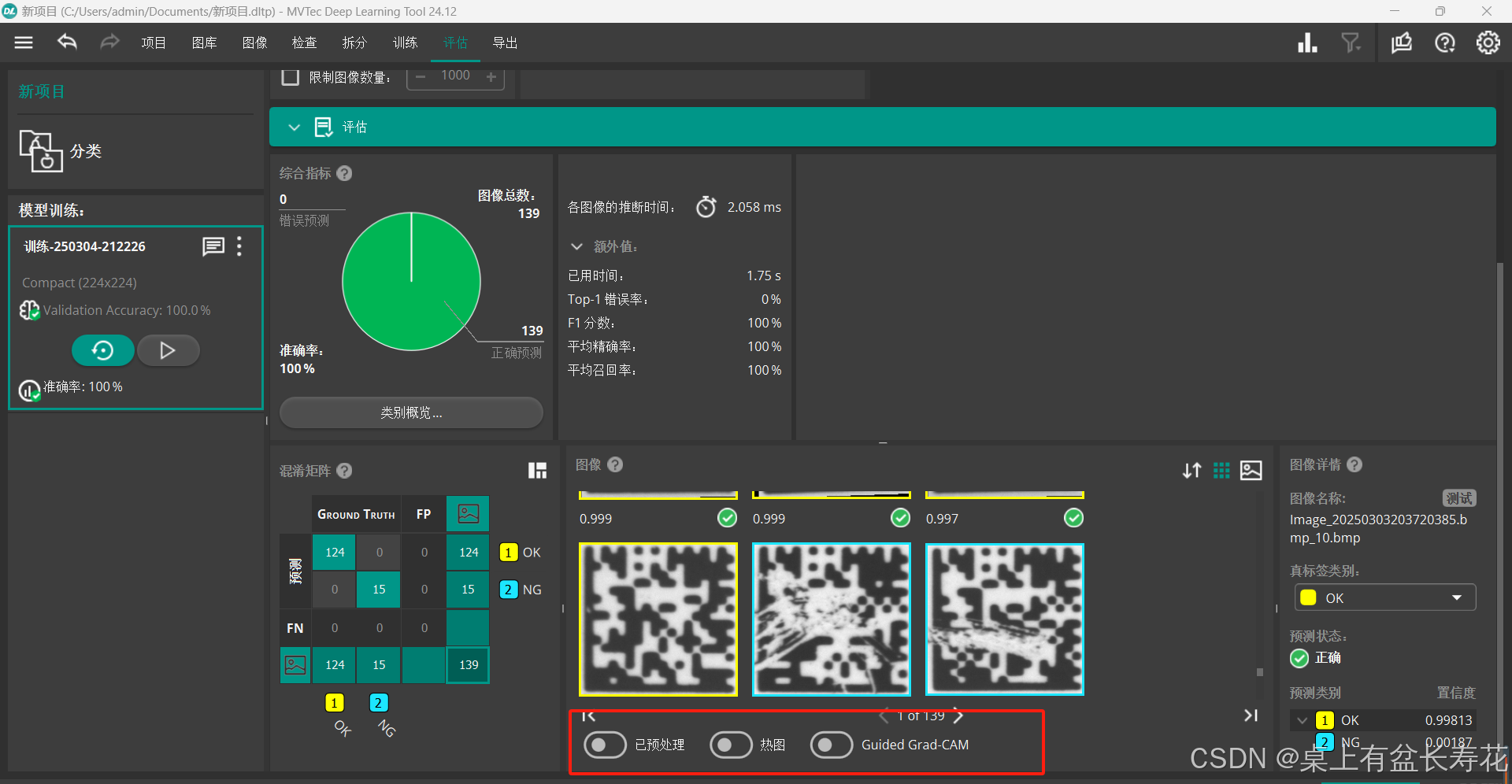Viewport: 1512px width, 784px height.
Task: Switch to single image view
Action: pos(1251,470)
